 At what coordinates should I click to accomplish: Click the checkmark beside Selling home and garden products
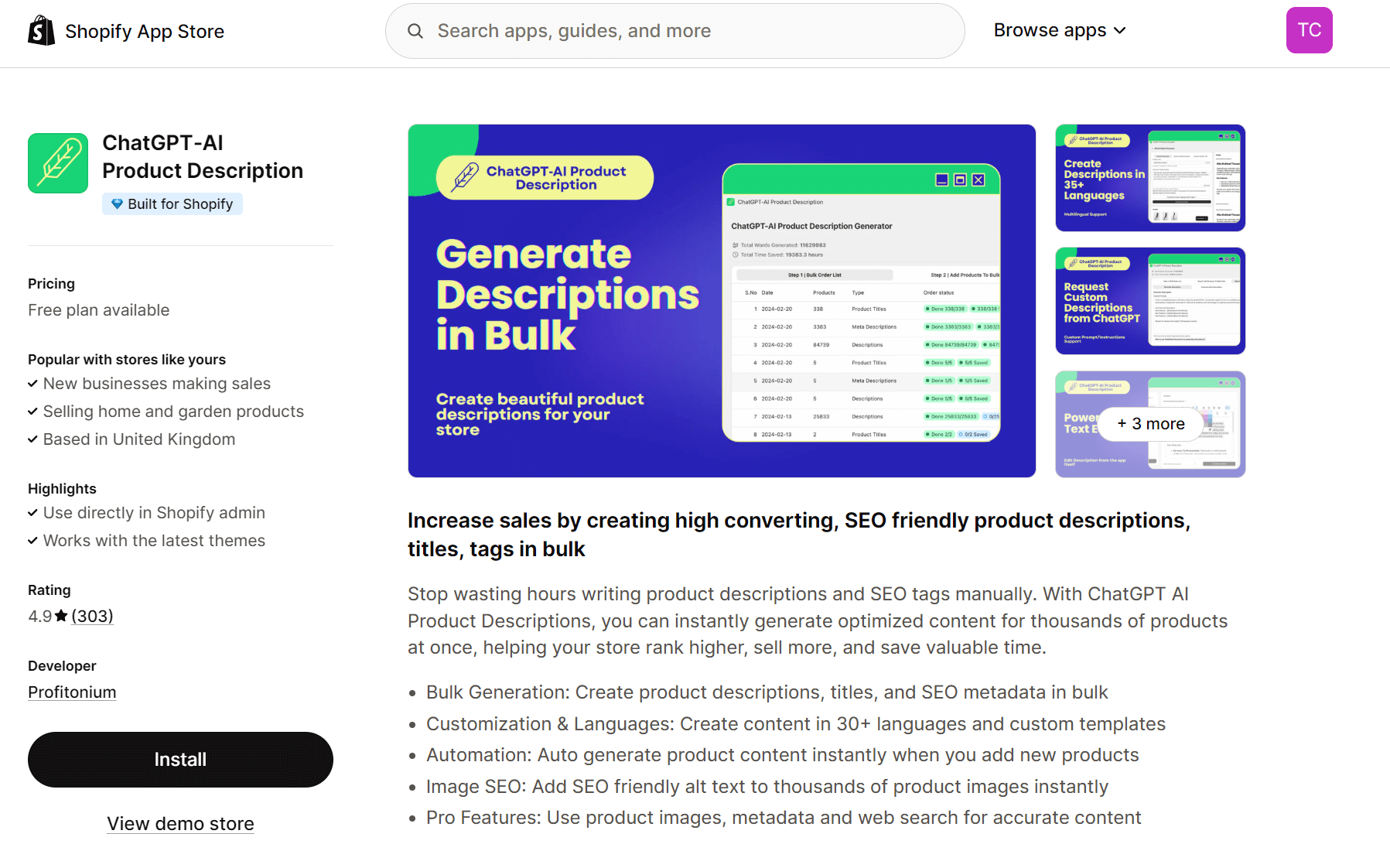pos(33,412)
